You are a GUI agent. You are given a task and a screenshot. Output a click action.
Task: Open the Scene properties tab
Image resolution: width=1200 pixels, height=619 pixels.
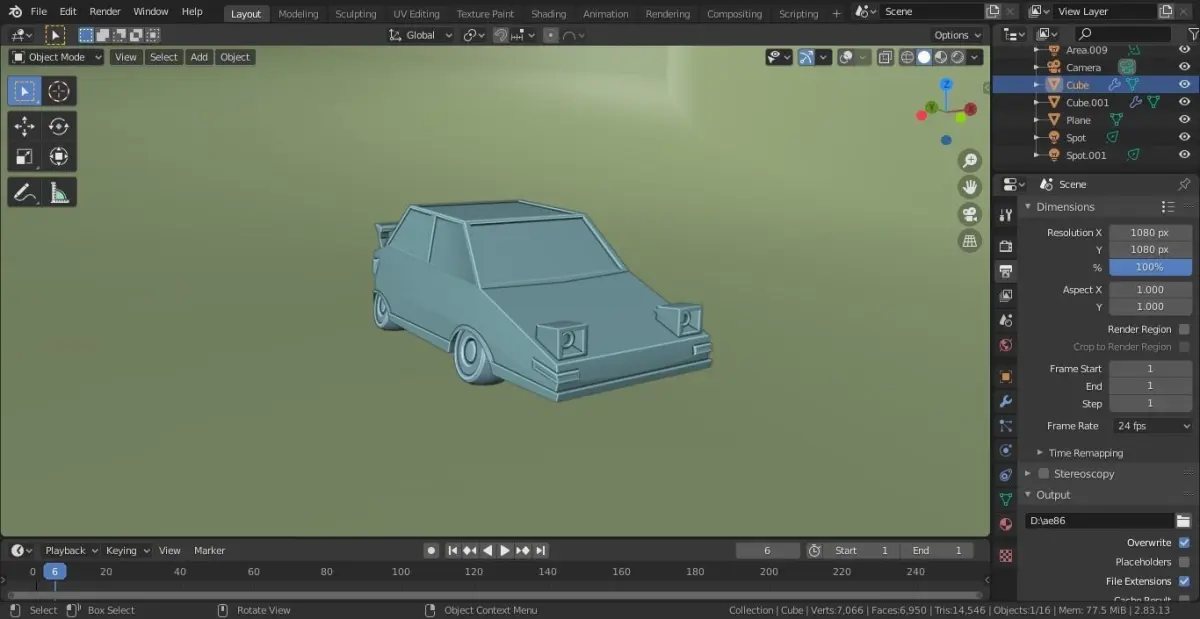coord(1006,321)
